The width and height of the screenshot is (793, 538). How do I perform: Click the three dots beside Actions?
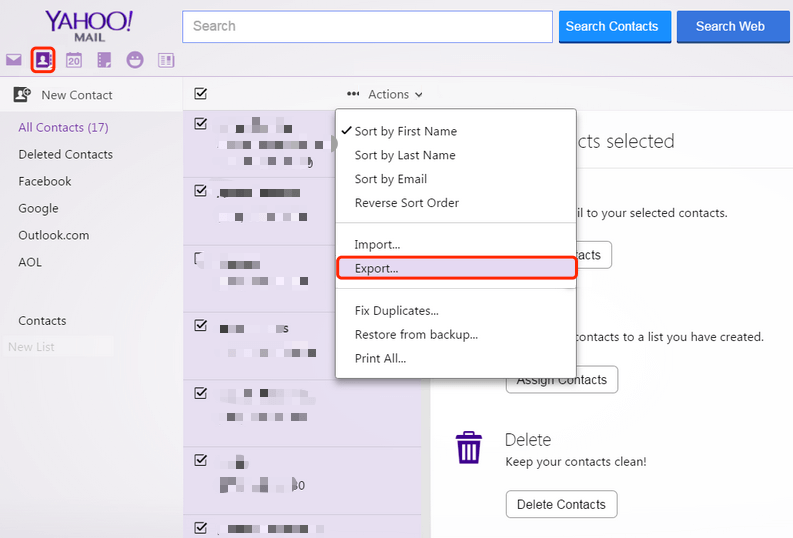(x=353, y=94)
